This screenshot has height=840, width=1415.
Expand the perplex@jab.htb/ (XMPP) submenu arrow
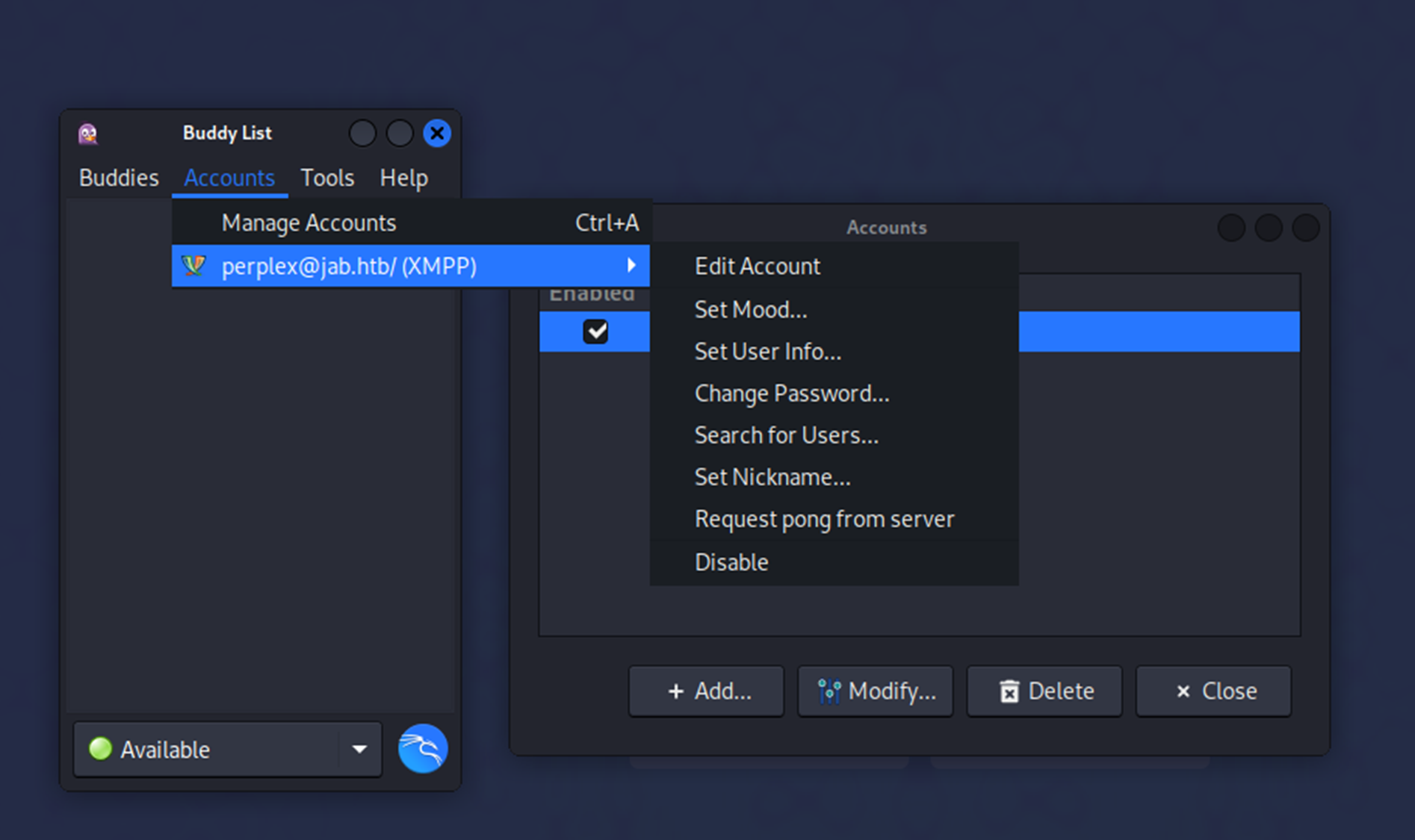(631, 265)
